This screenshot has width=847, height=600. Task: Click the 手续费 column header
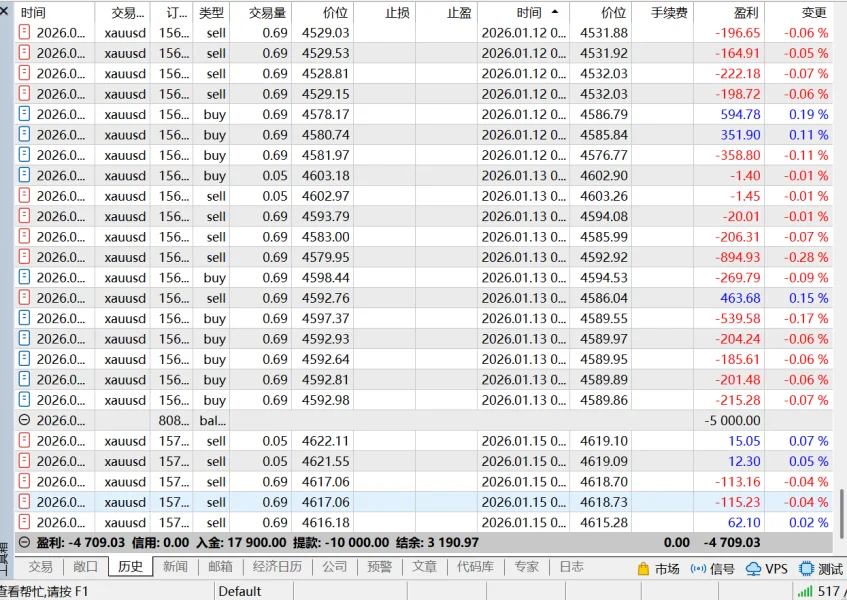point(663,12)
